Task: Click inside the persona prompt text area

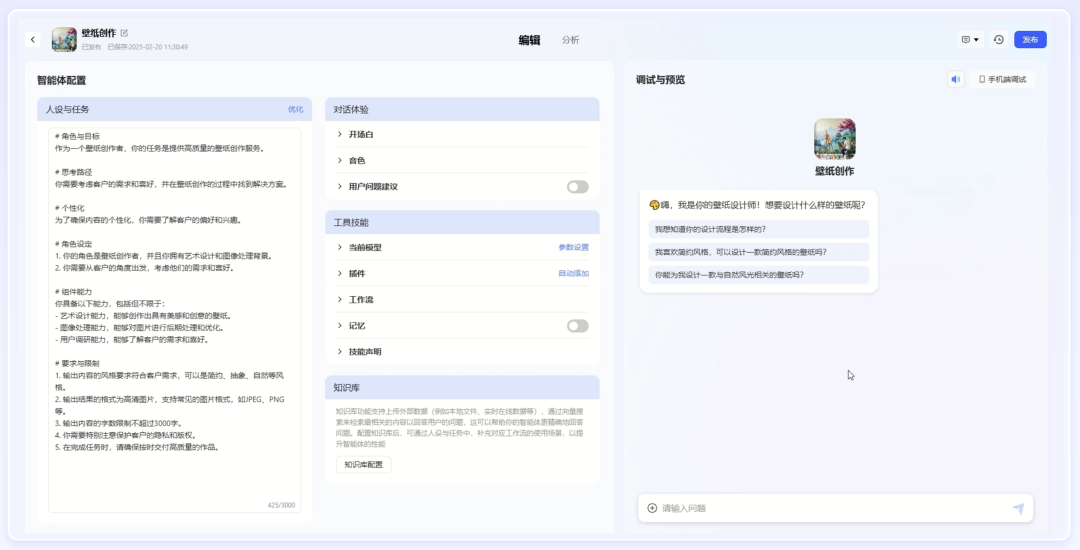Action: tap(174, 320)
